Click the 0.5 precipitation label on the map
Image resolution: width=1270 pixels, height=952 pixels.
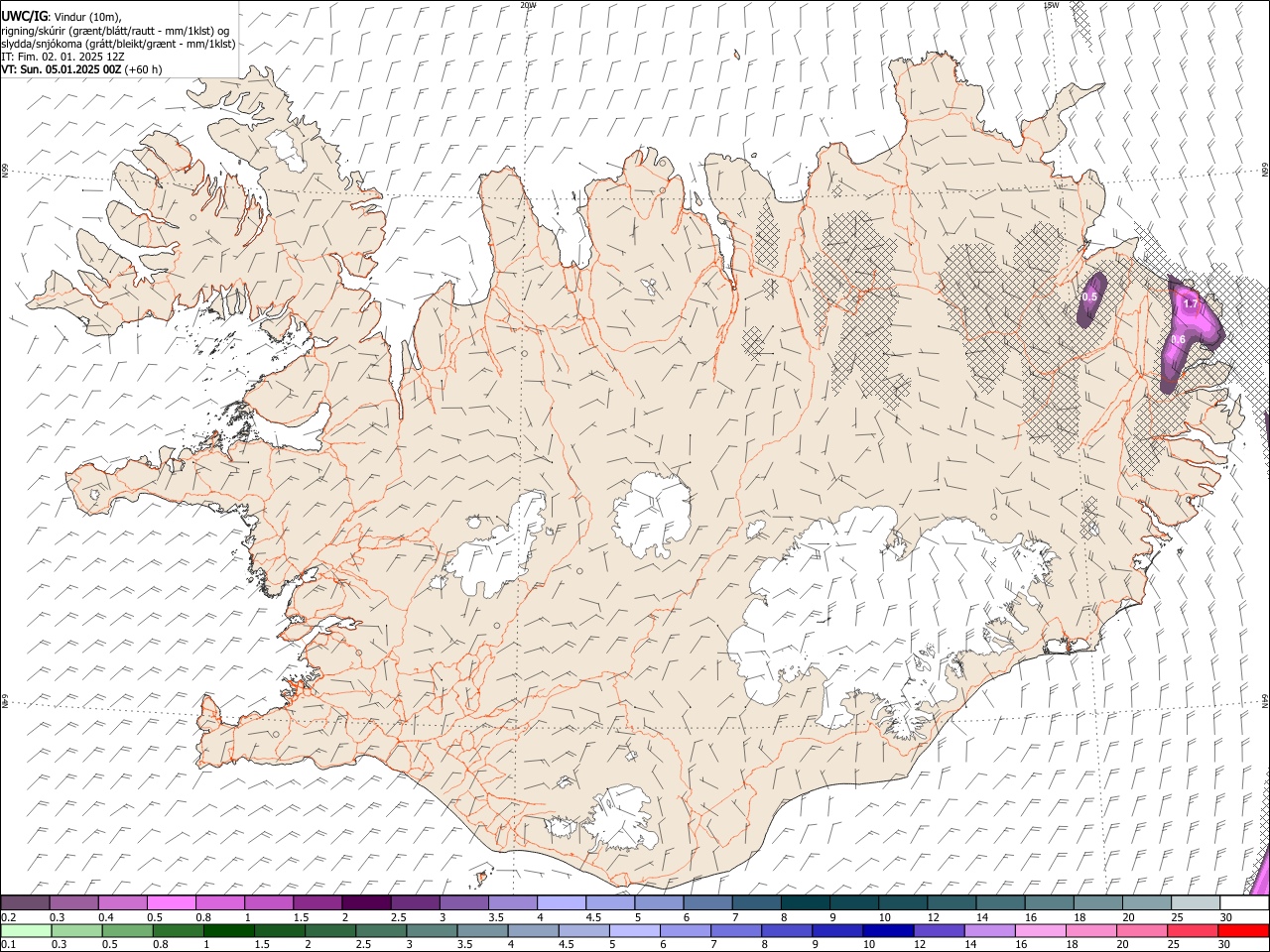(1089, 297)
